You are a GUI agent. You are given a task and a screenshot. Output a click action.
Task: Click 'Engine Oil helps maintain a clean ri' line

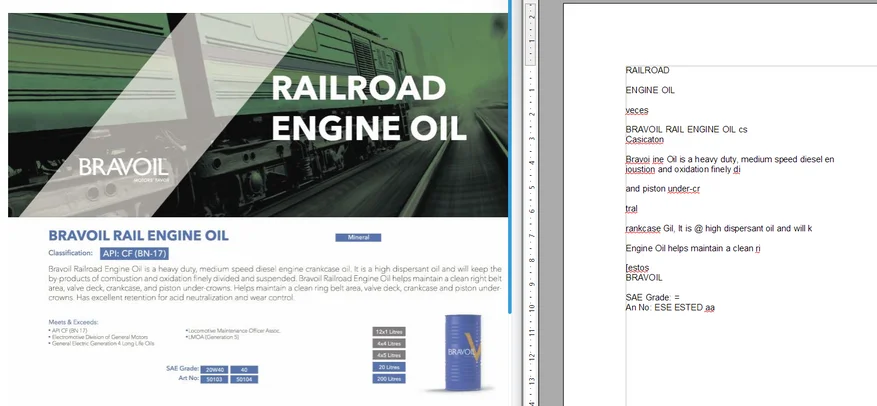pyautogui.click(x=692, y=248)
